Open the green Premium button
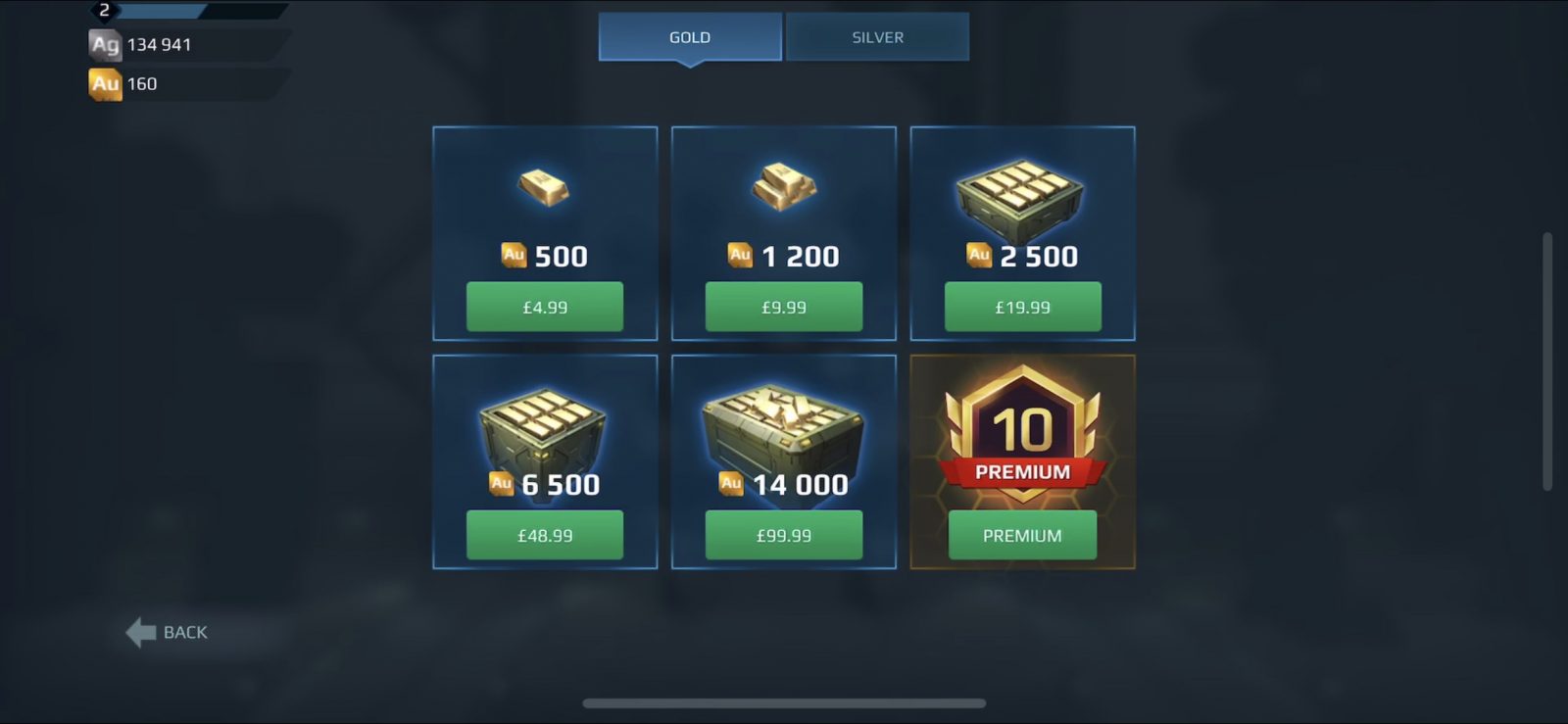 [x=1022, y=535]
